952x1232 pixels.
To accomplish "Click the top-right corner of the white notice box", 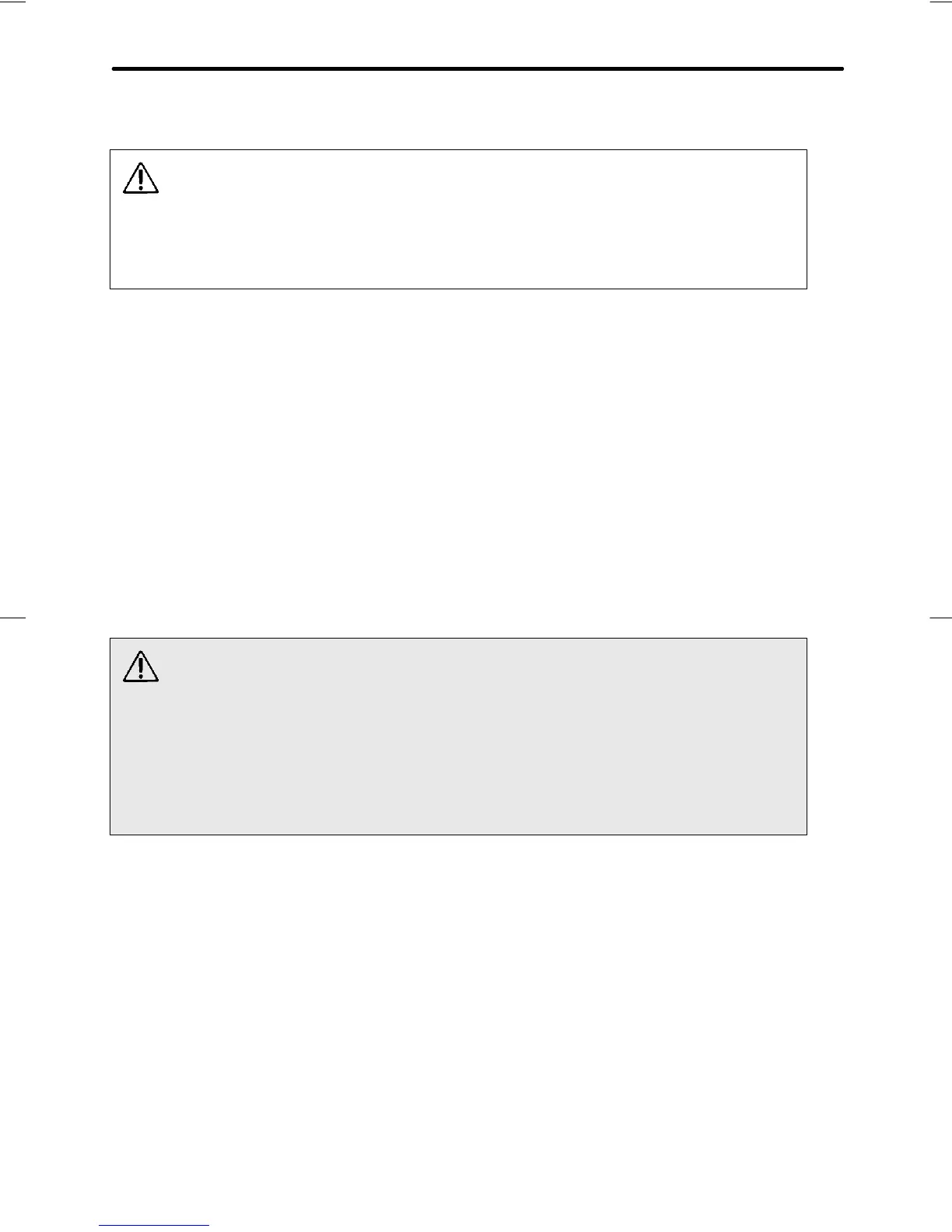I will click(807, 150).
